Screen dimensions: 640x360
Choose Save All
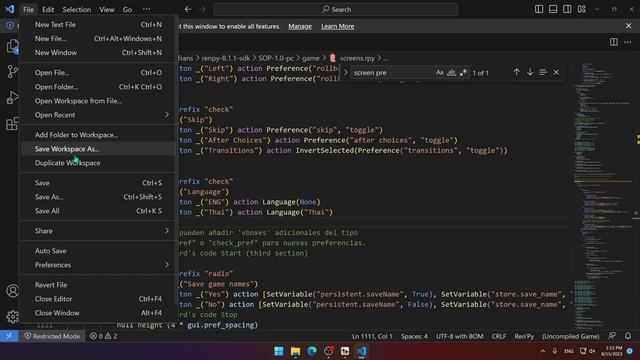pos(98,211)
